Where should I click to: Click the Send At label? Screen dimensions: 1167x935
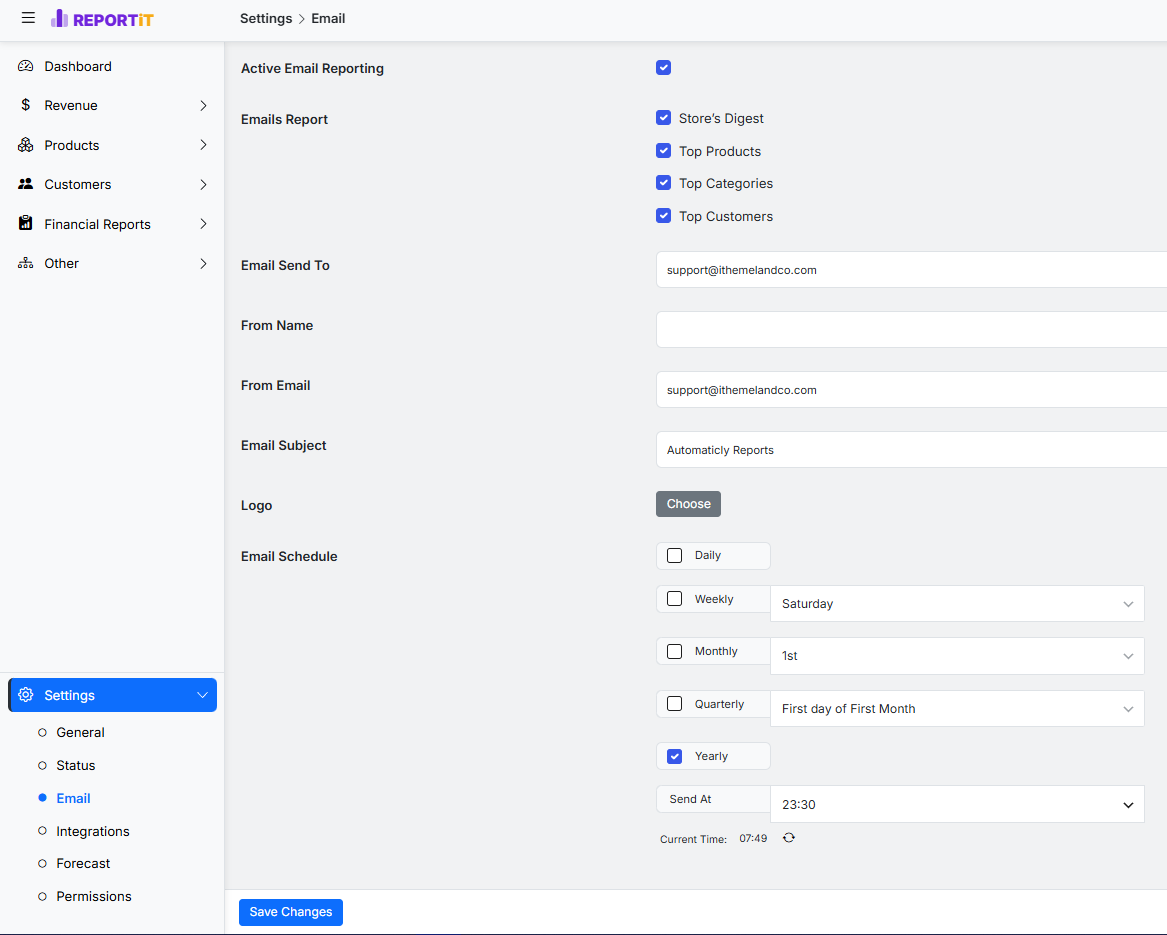(690, 799)
